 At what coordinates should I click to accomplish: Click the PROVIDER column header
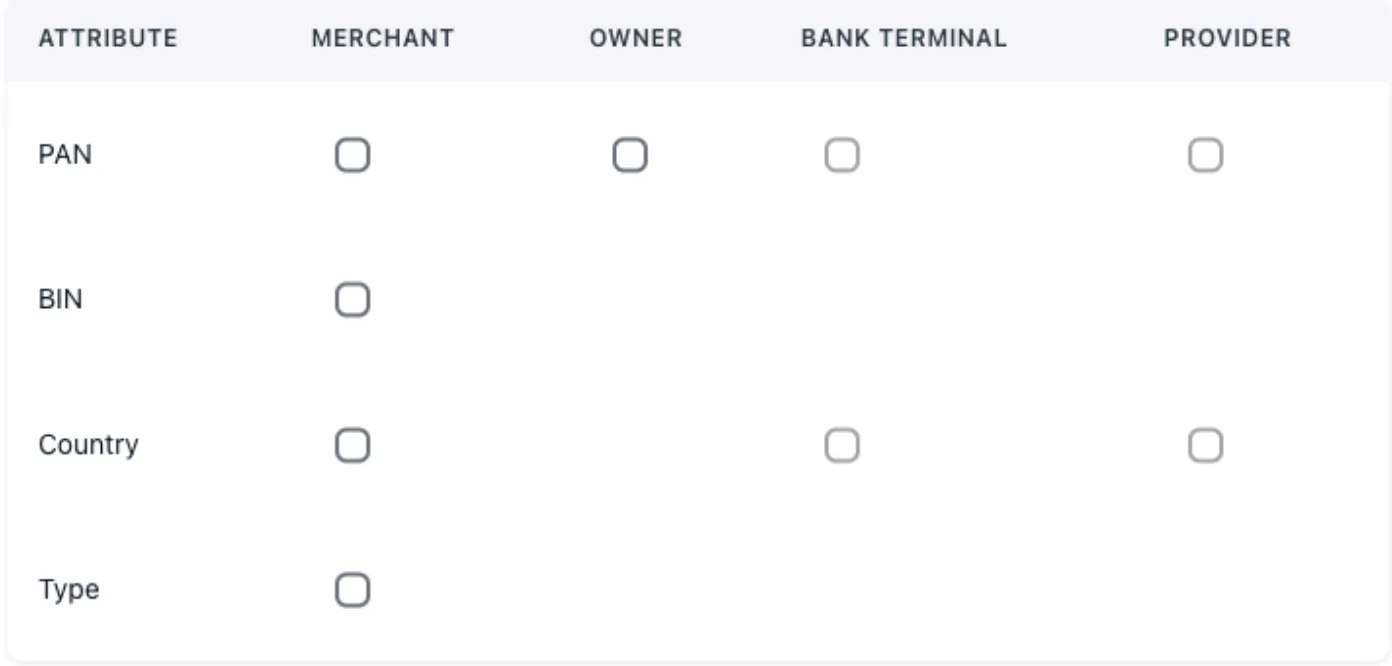pos(1227,39)
